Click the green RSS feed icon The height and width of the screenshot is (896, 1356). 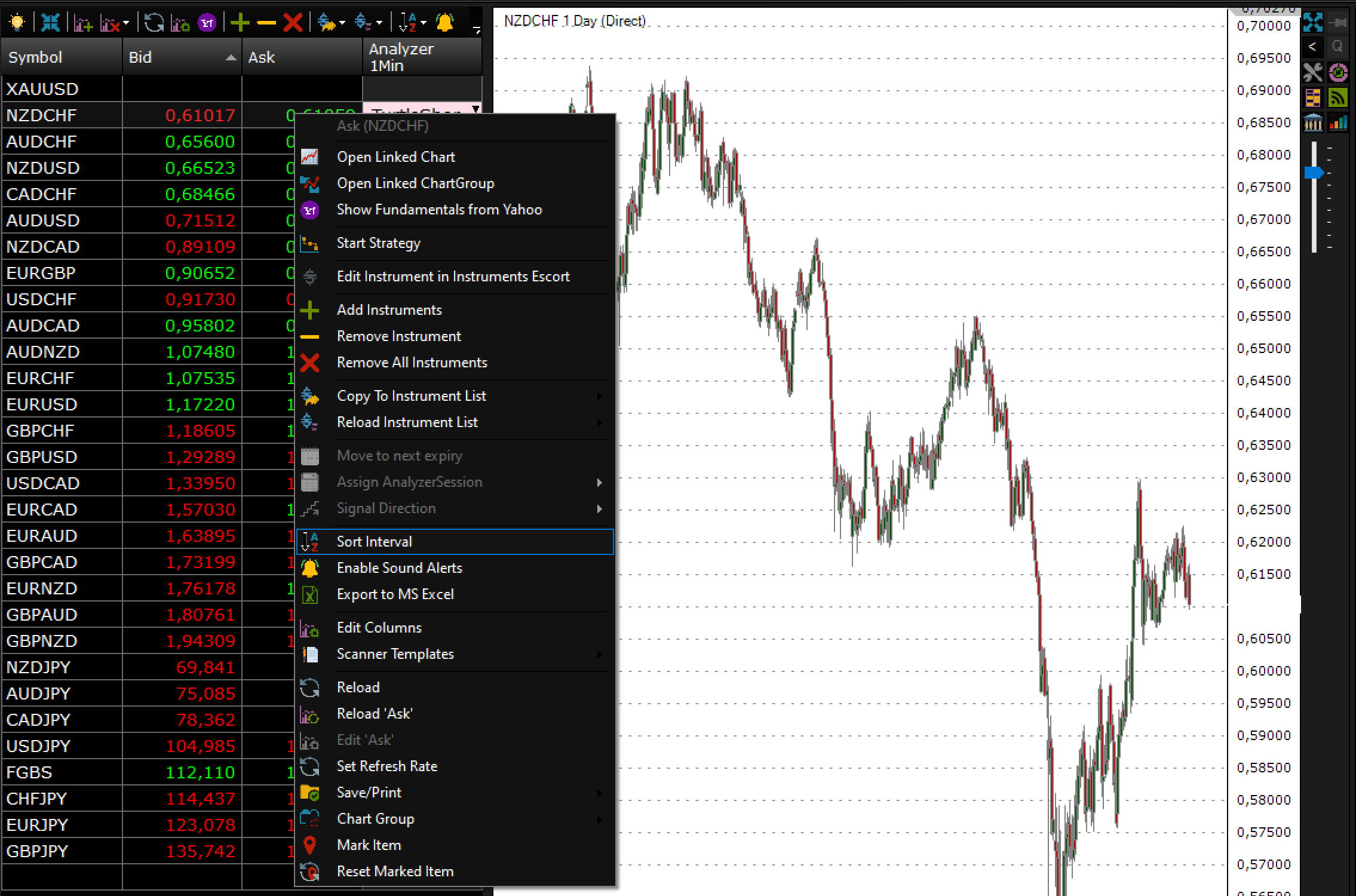pyautogui.click(x=1337, y=97)
